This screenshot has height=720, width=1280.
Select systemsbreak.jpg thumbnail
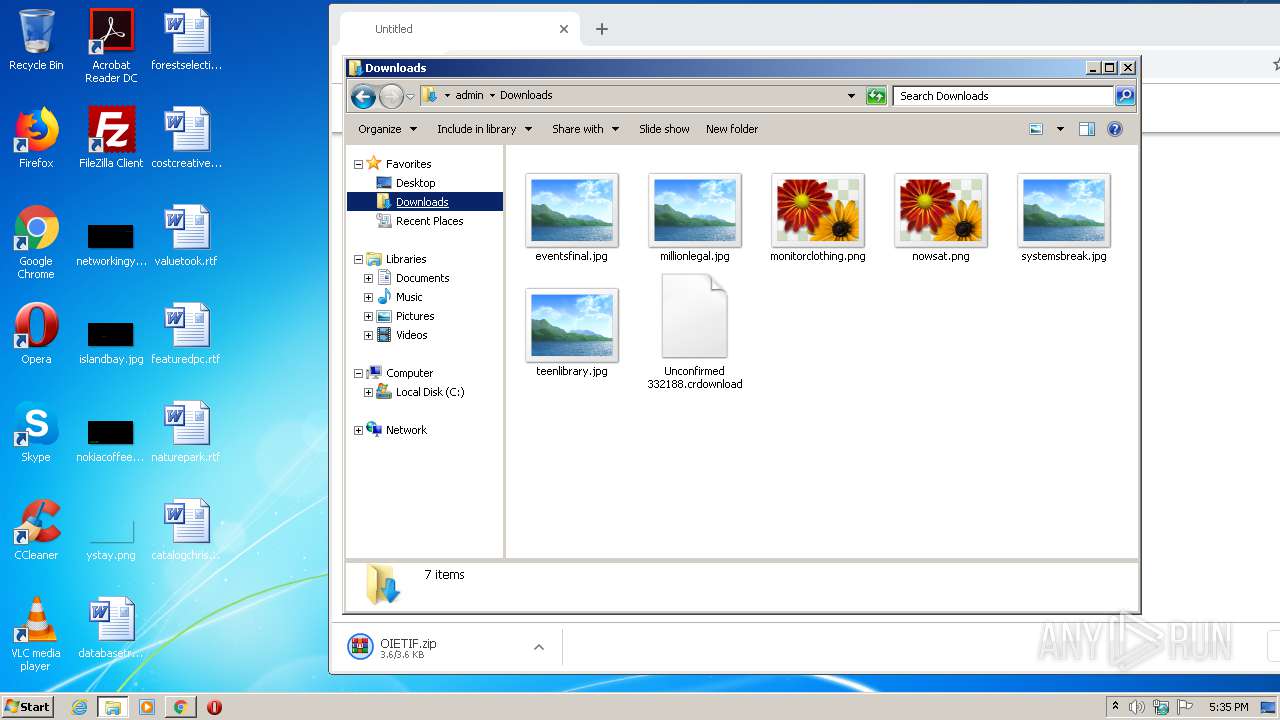(1064, 217)
